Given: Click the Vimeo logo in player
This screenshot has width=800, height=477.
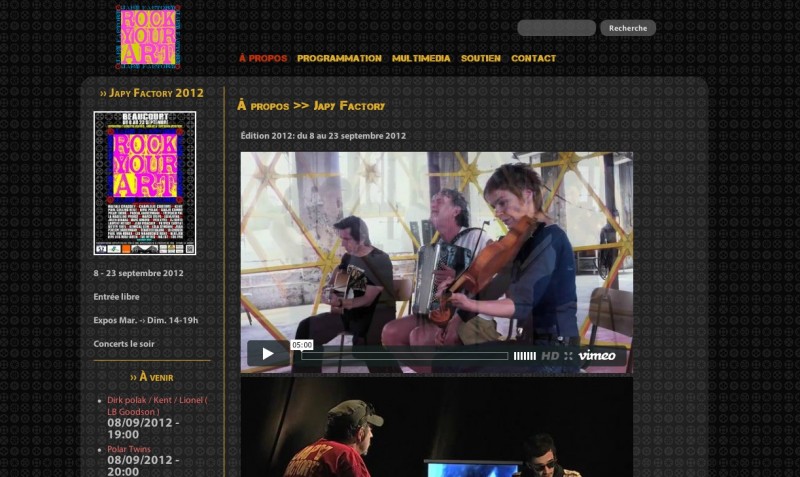Looking at the screenshot, I should (597, 356).
